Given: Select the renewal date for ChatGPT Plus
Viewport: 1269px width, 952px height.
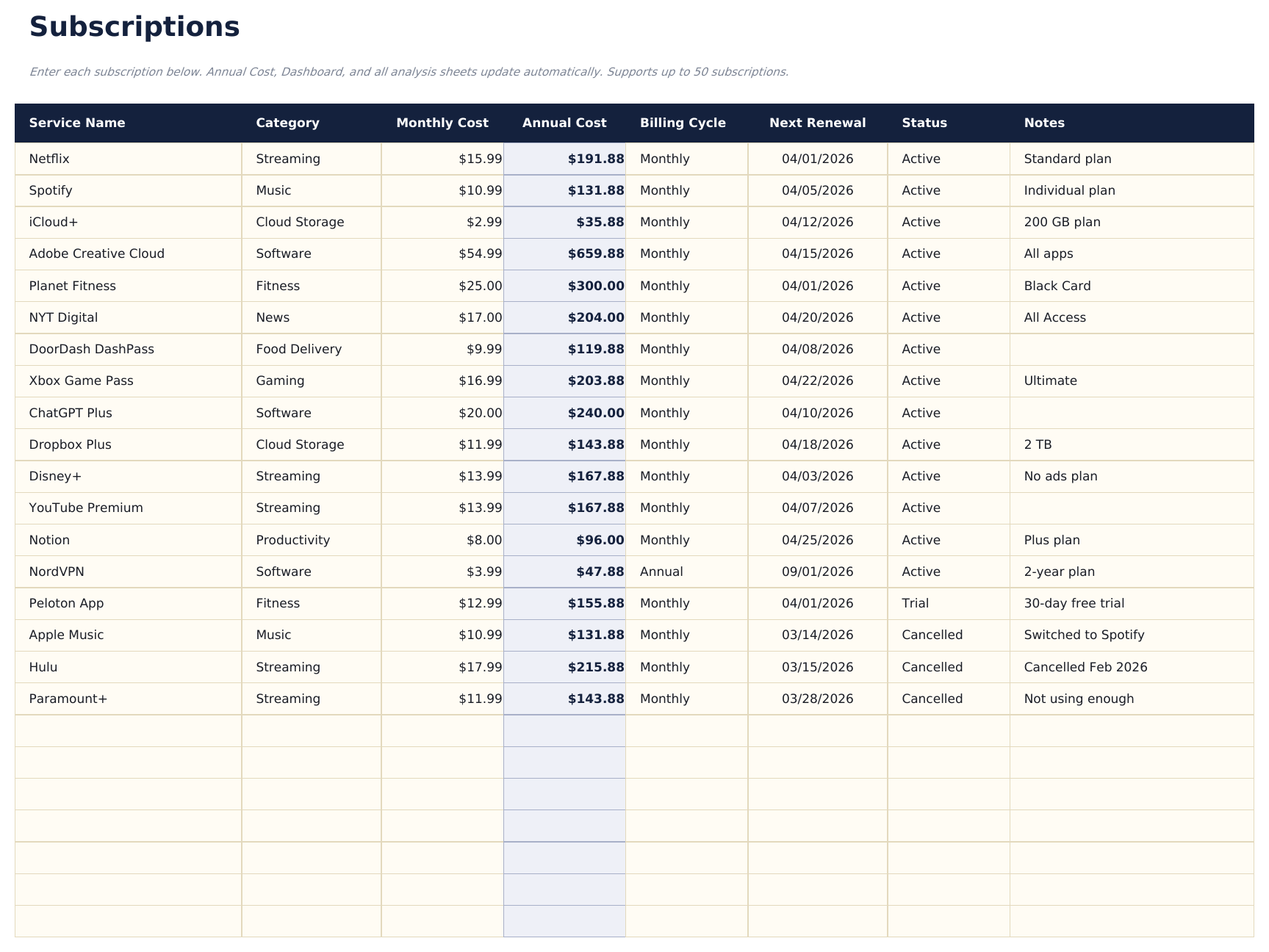Looking at the screenshot, I should [x=817, y=413].
